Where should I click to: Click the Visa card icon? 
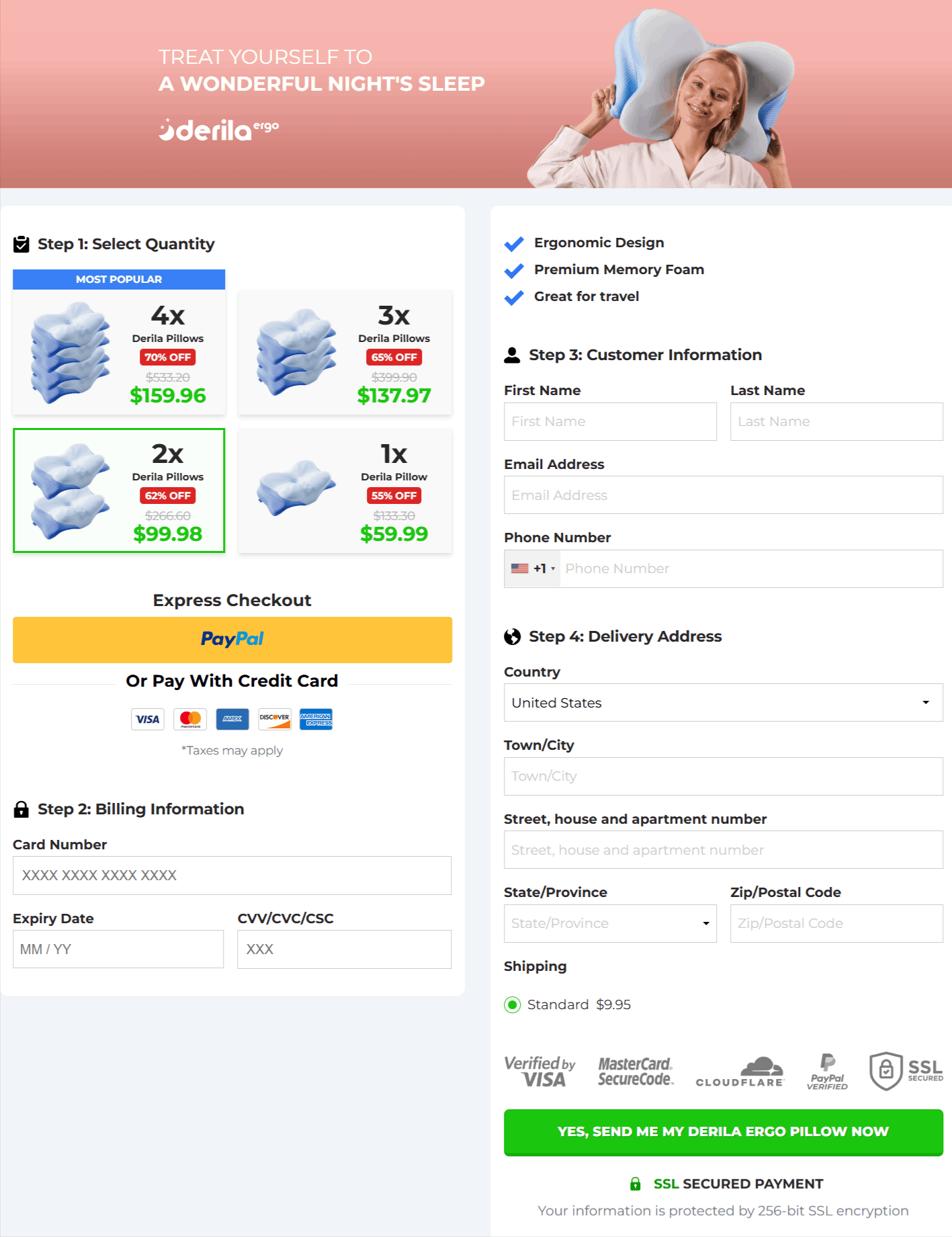pos(148,719)
